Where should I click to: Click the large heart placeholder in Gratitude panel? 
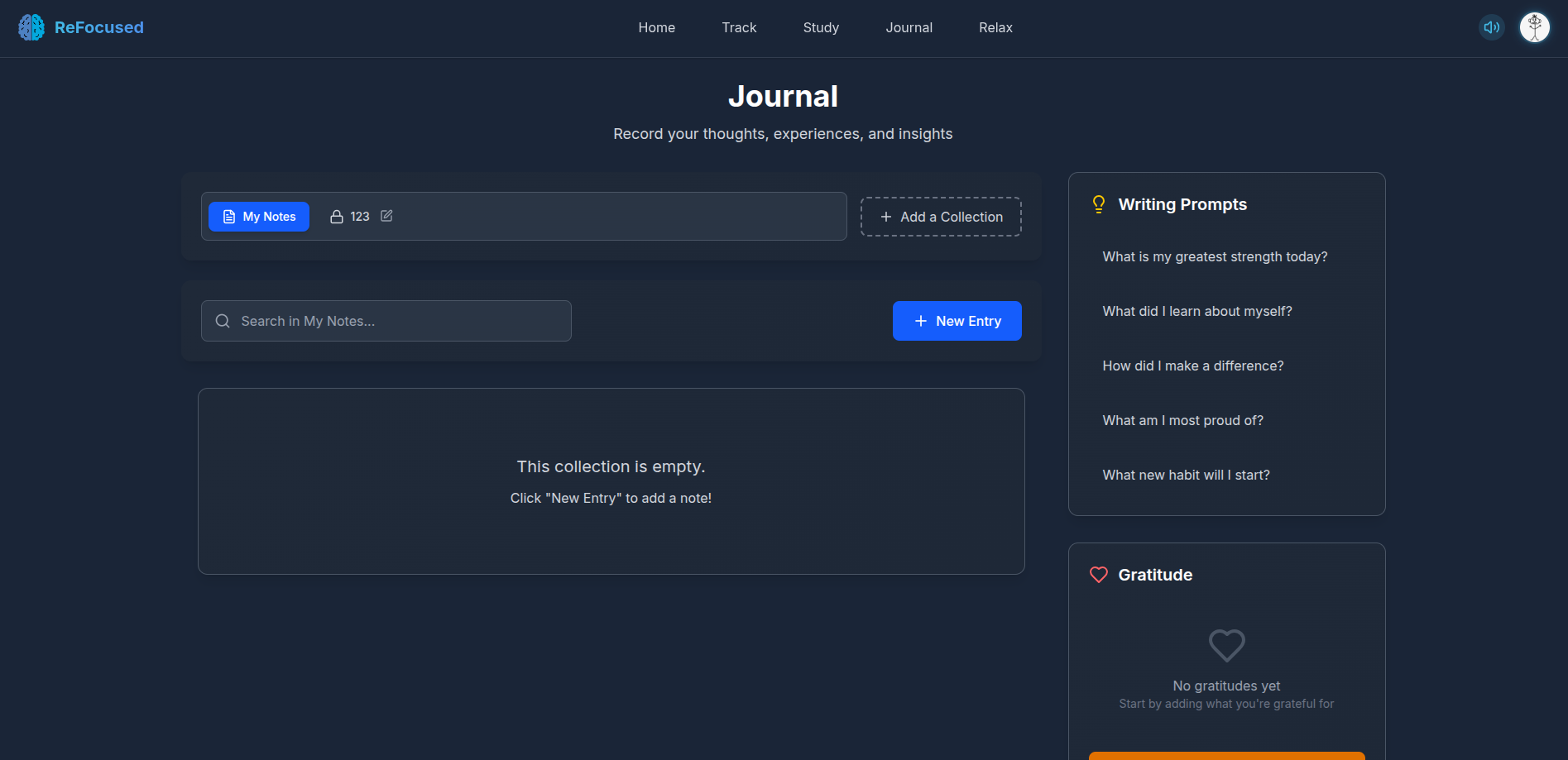pos(1225,646)
